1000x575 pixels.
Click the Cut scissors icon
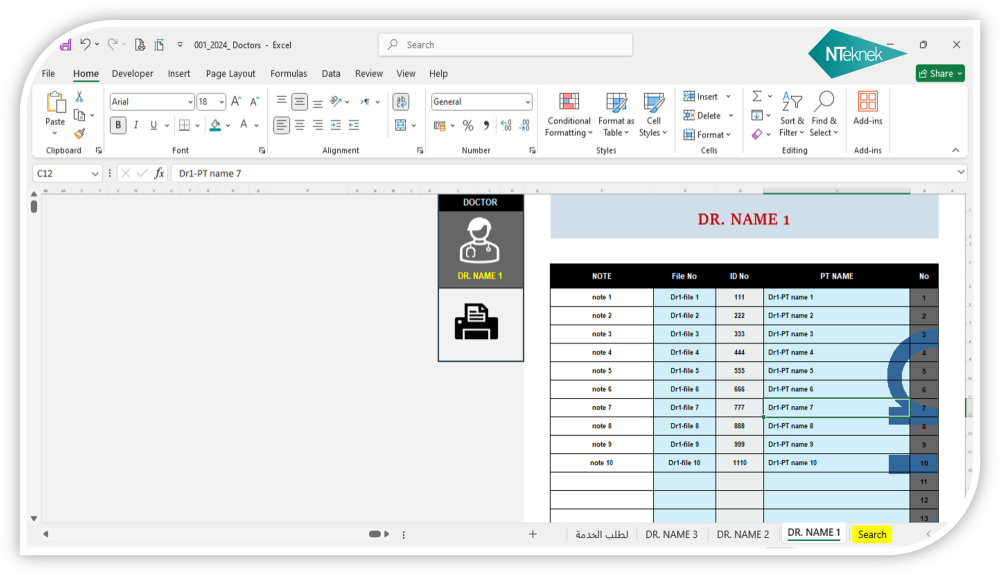coord(80,96)
